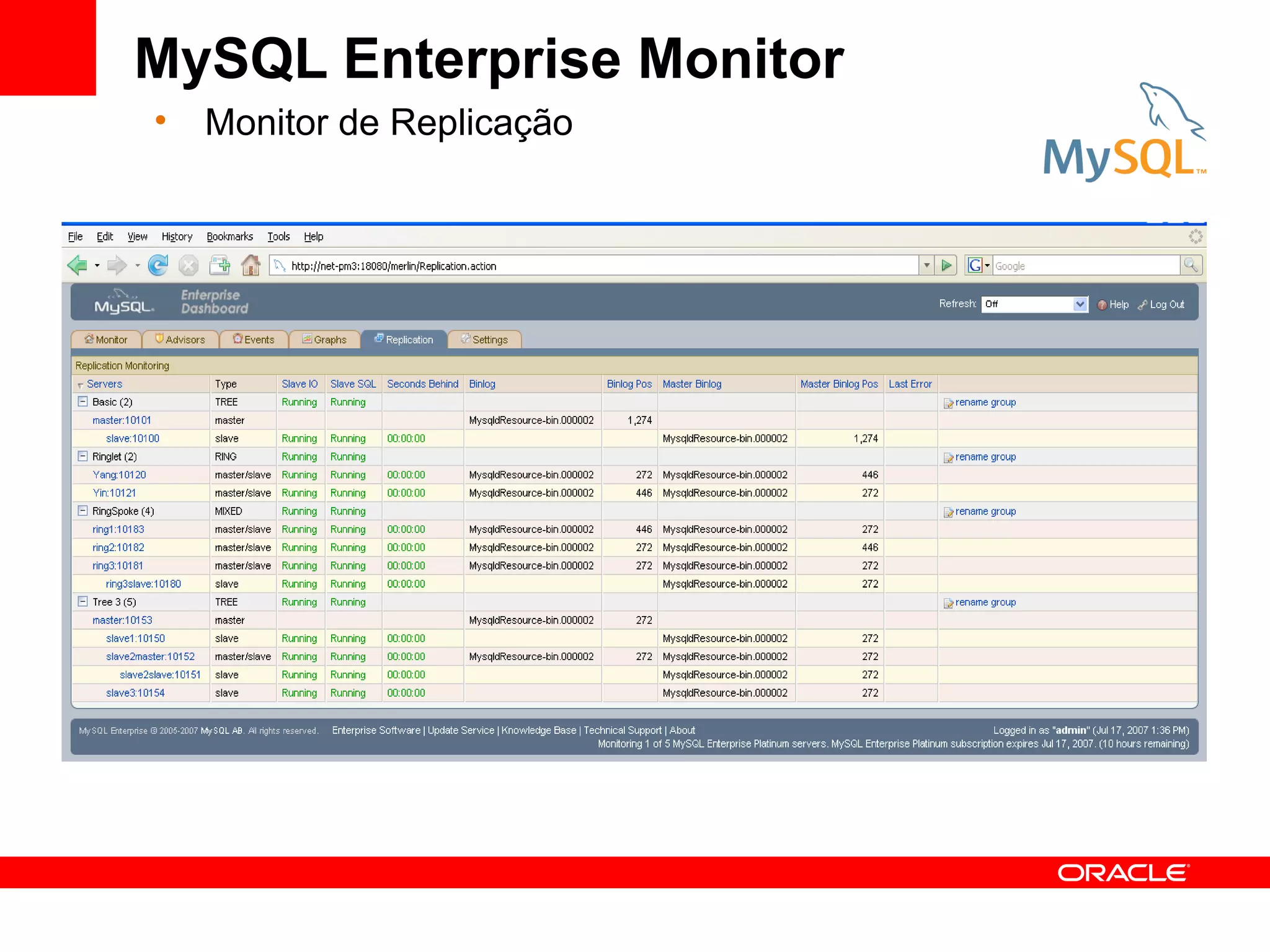Image resolution: width=1270 pixels, height=952 pixels.
Task: Open server link ring1:10183
Action: [x=118, y=529]
